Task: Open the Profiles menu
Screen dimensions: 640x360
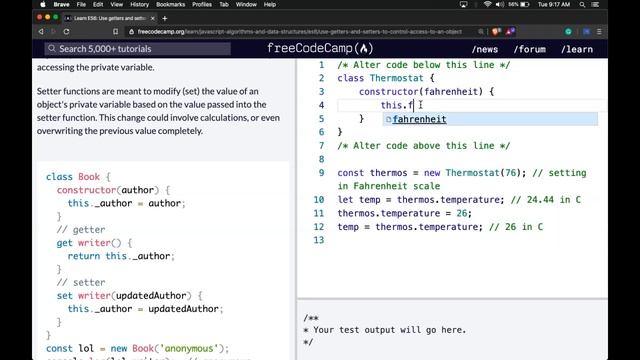Action: (202, 4)
